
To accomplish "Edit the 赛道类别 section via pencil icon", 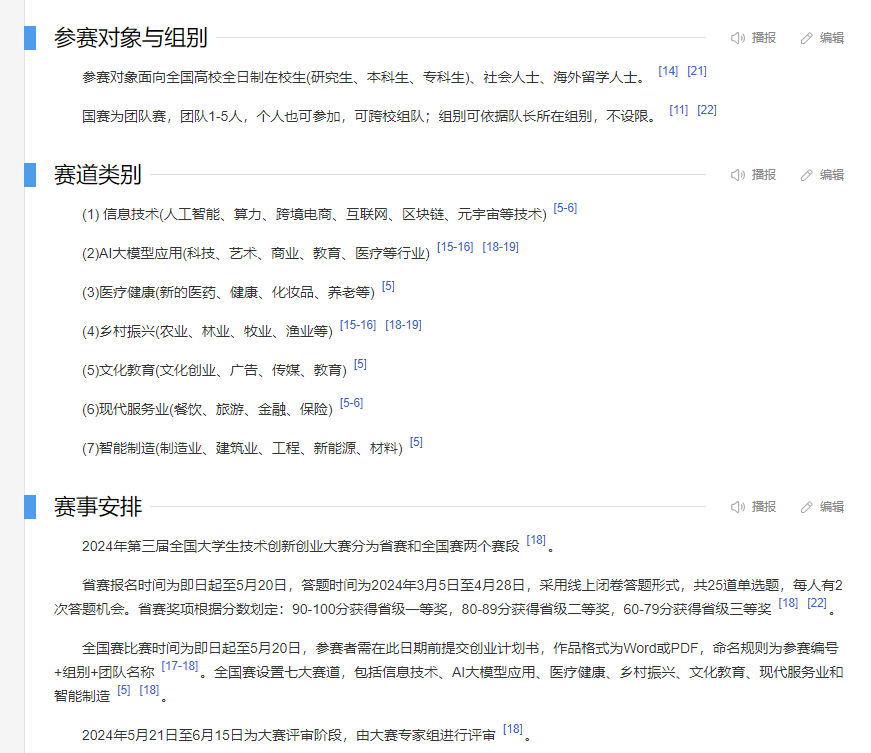I will (807, 175).
